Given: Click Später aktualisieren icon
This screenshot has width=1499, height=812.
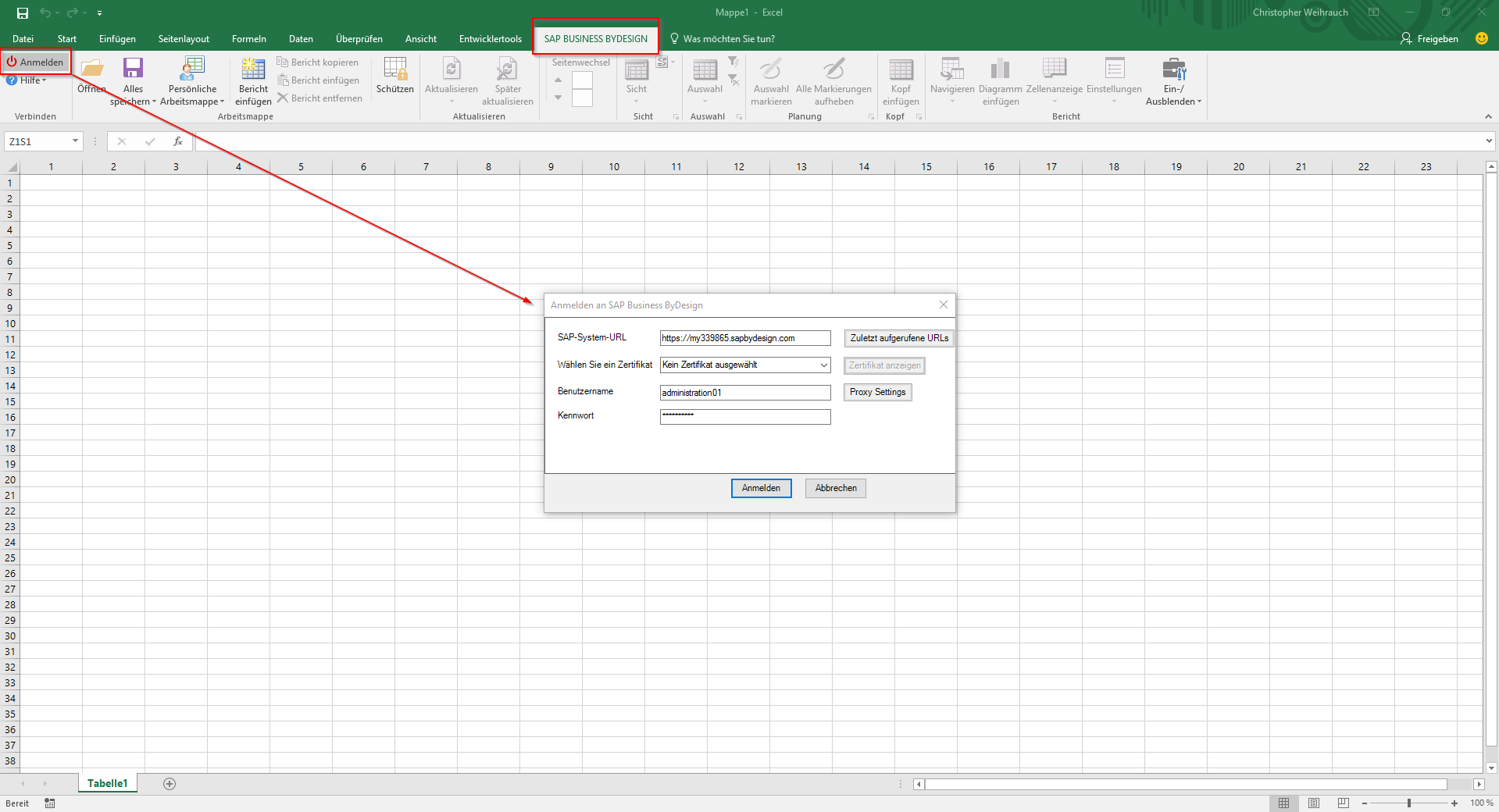Looking at the screenshot, I should tap(507, 69).
